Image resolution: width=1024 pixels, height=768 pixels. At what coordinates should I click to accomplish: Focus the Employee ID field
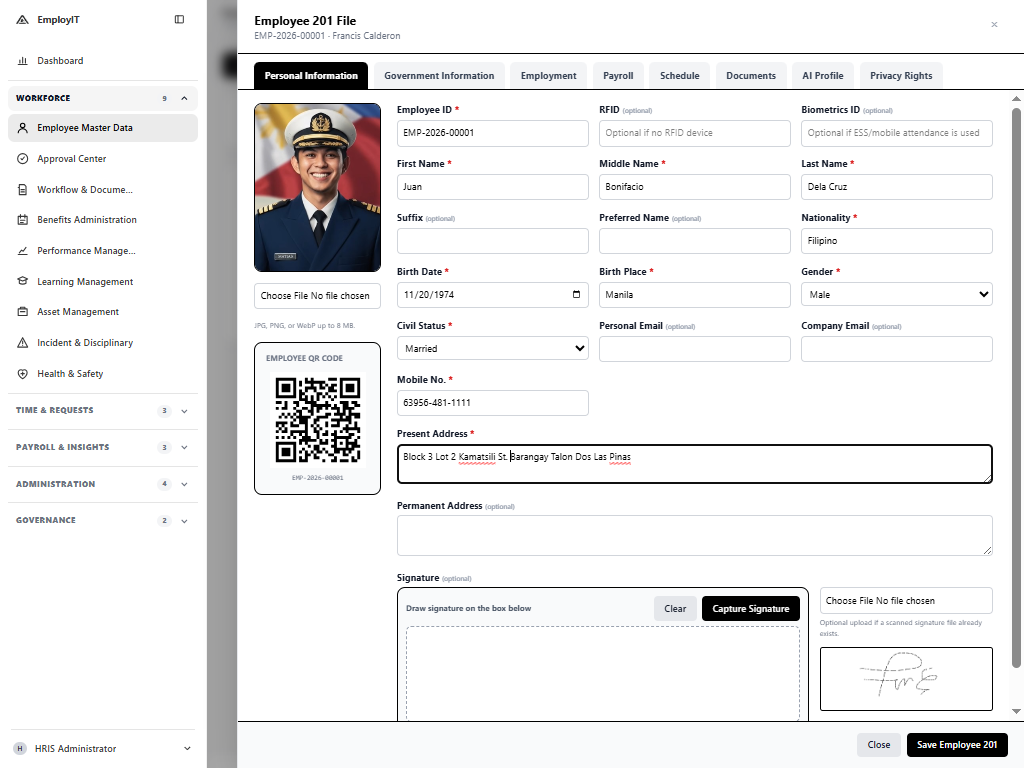point(492,133)
